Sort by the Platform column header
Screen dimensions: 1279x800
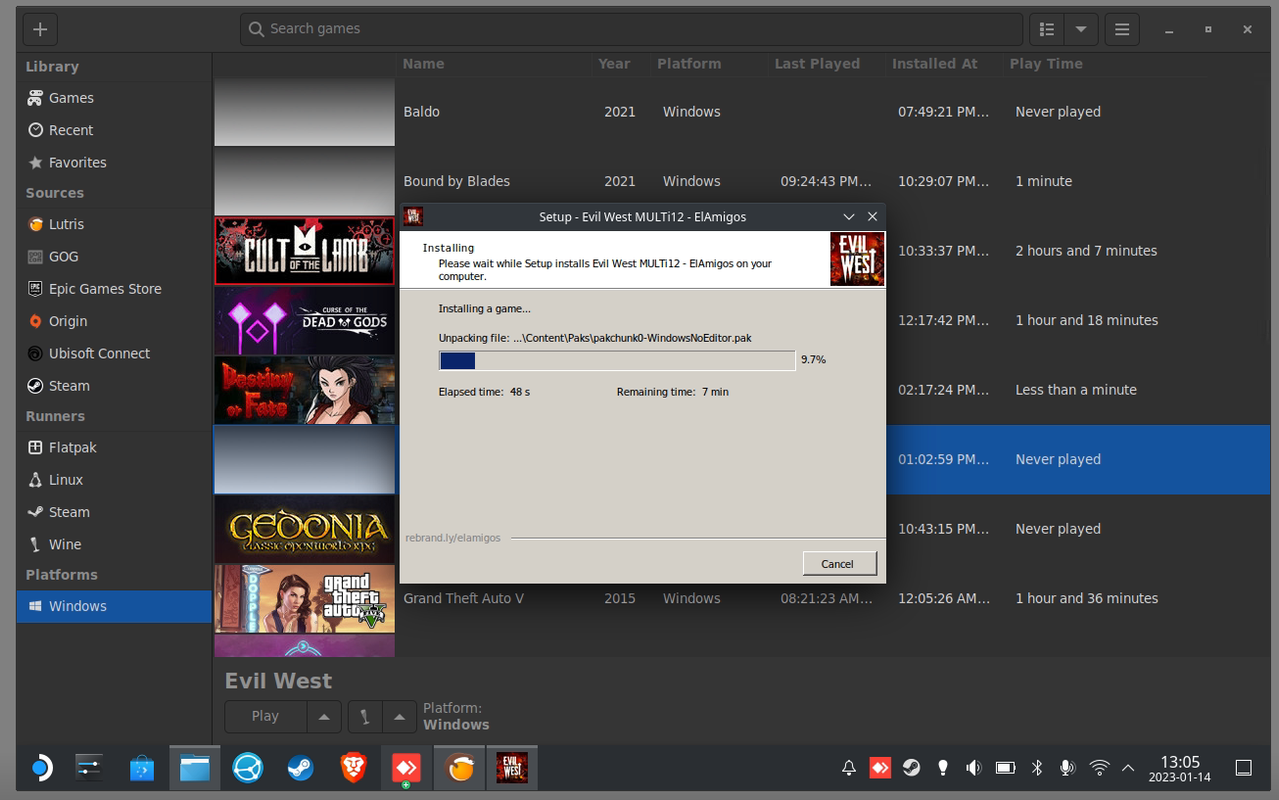(689, 63)
